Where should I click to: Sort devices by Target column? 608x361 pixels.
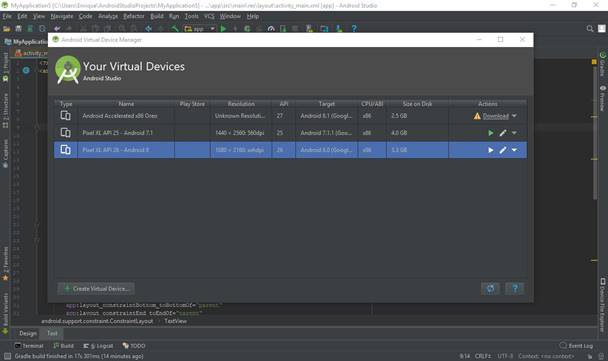click(x=326, y=104)
